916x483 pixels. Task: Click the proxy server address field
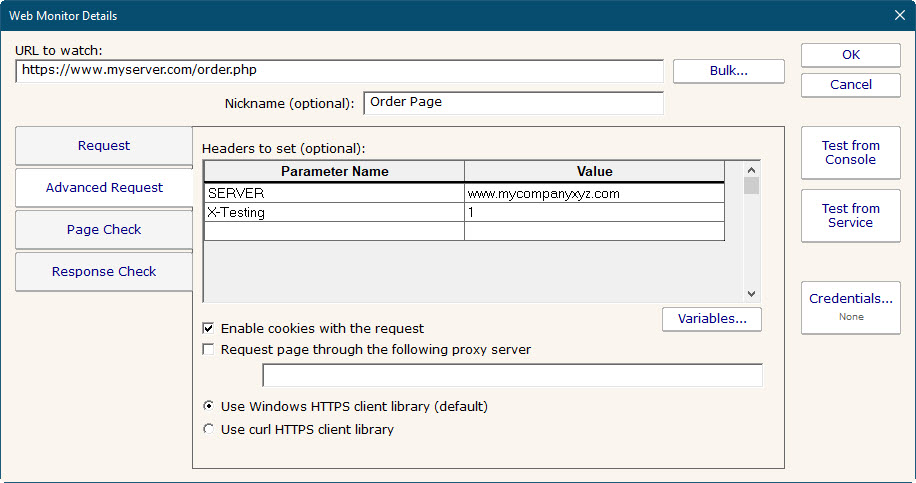(x=512, y=375)
